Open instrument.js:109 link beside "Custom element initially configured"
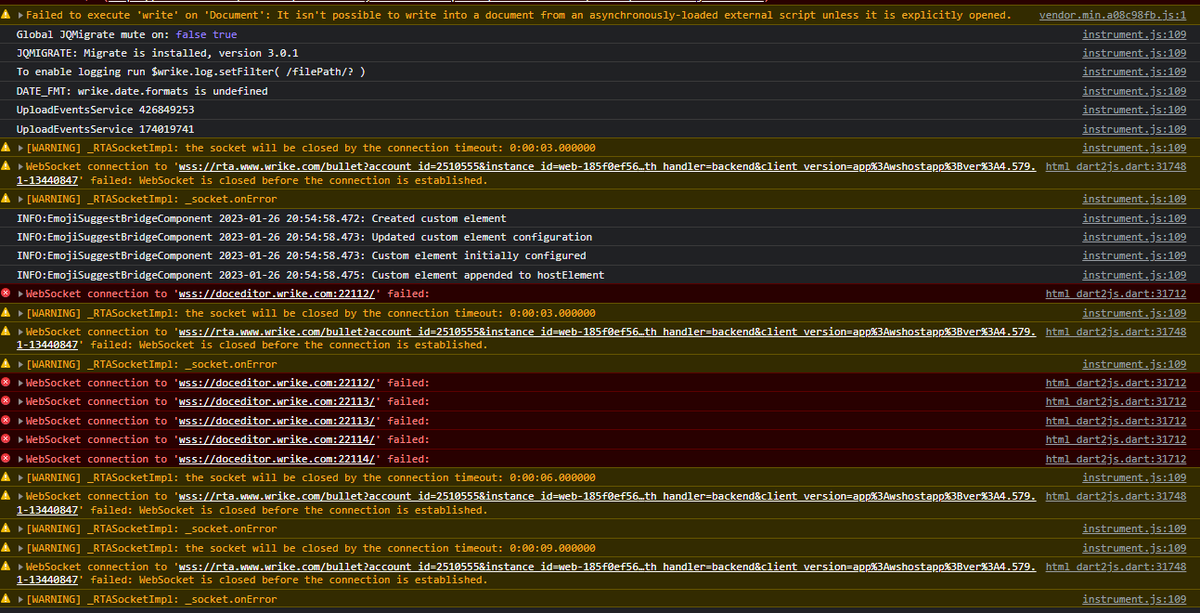1200x613 pixels. (x=1134, y=256)
